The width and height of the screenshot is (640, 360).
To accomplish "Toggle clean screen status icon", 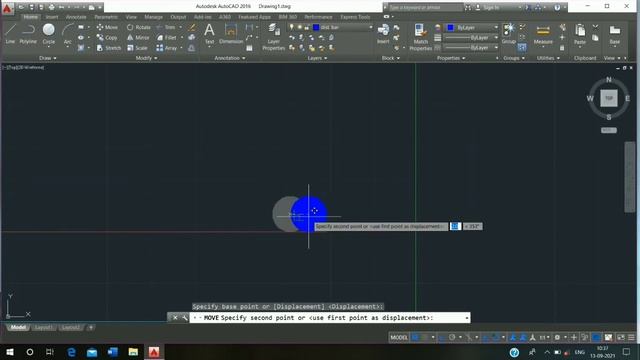I will (621, 338).
